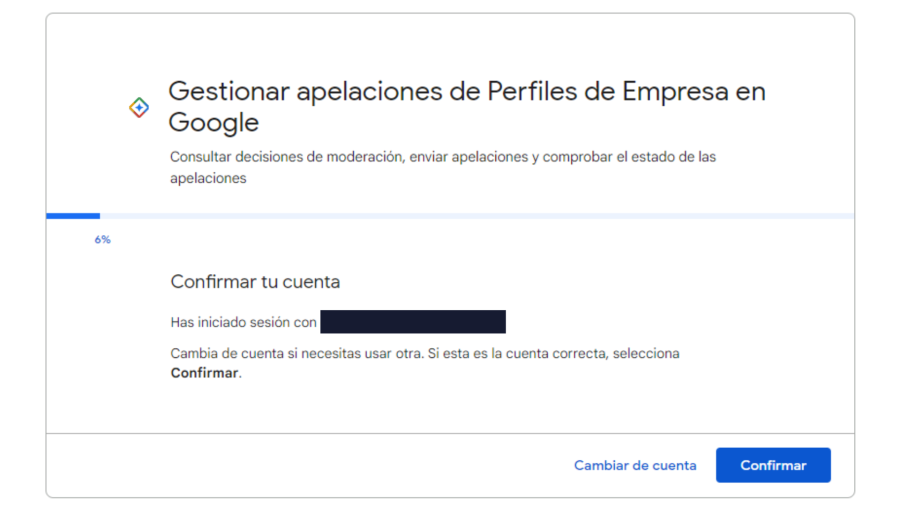Click the filled blue progress bar segment
Viewport: 900px width, 506px height.
click(x=73, y=215)
